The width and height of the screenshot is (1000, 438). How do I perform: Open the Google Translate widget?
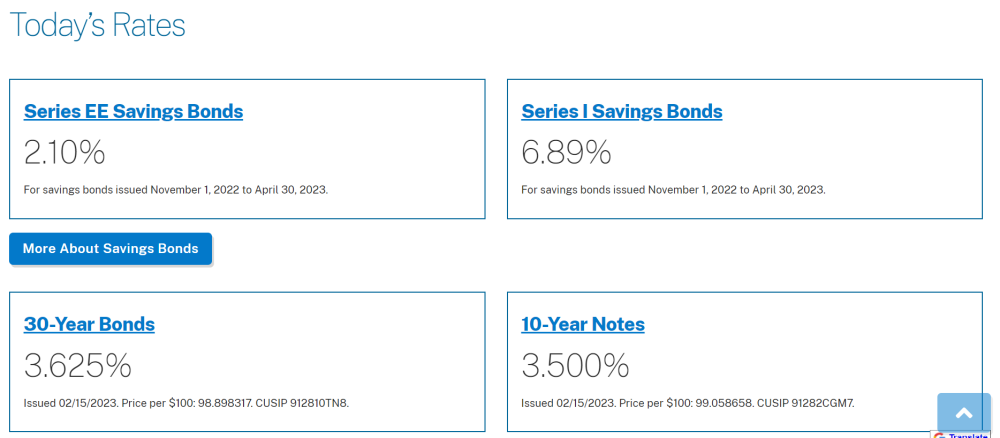[x=961, y=435]
